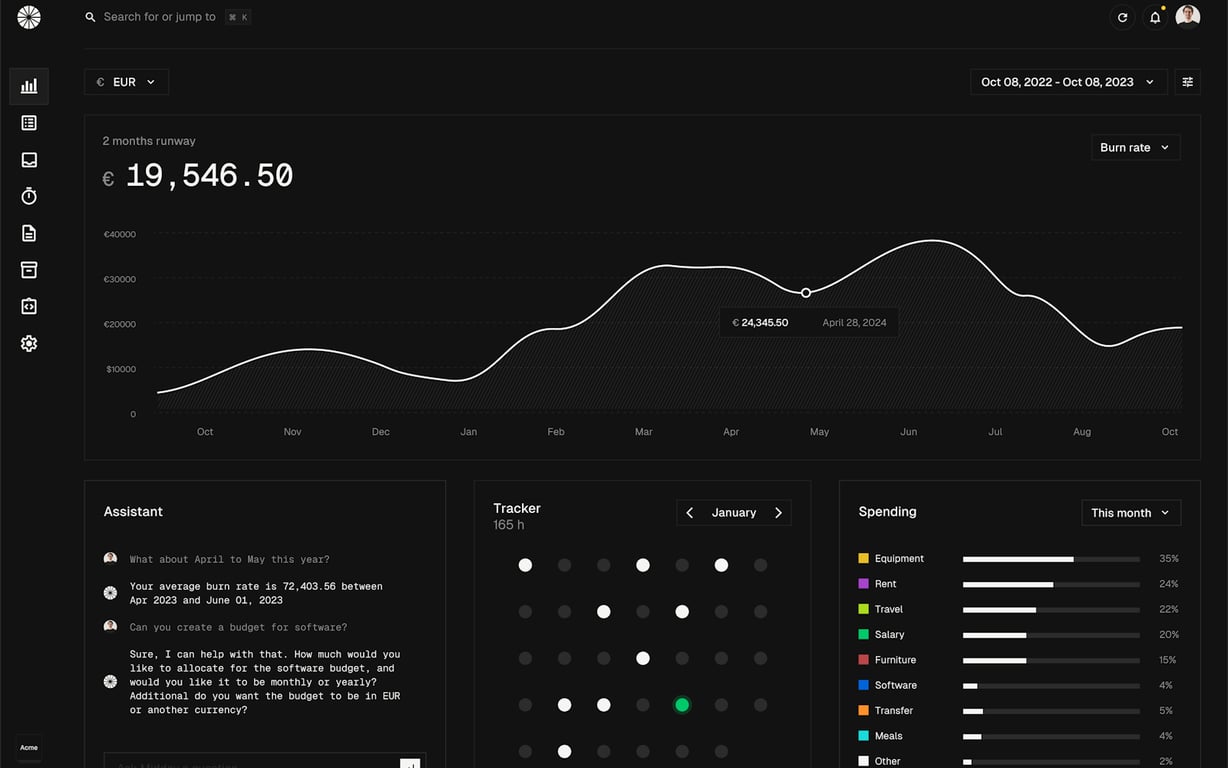Viewport: 1228px width, 768px height.
Task: Go to previous month in Tracker
Action: pyautogui.click(x=690, y=513)
